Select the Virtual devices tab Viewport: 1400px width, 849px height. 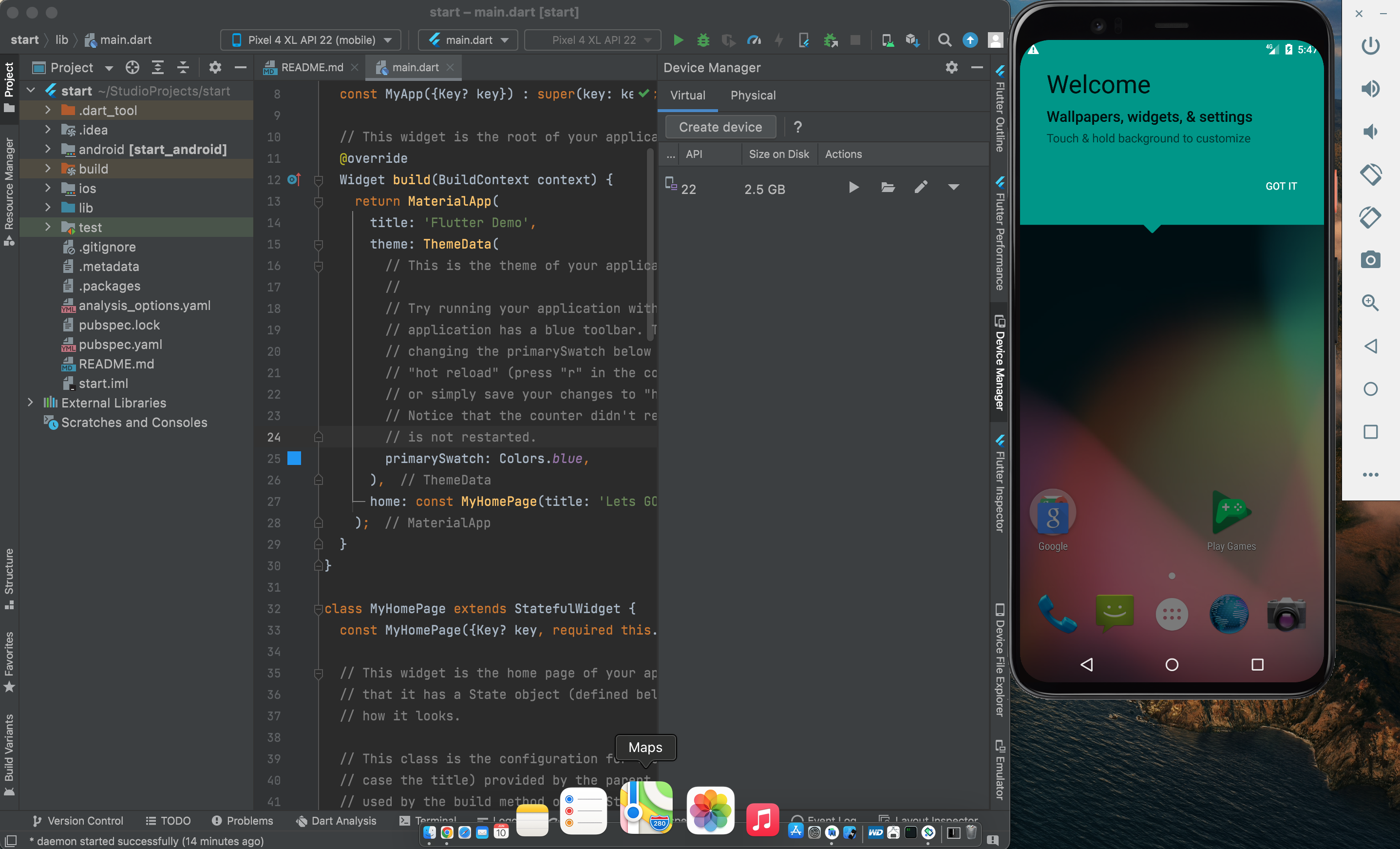pyautogui.click(x=687, y=96)
